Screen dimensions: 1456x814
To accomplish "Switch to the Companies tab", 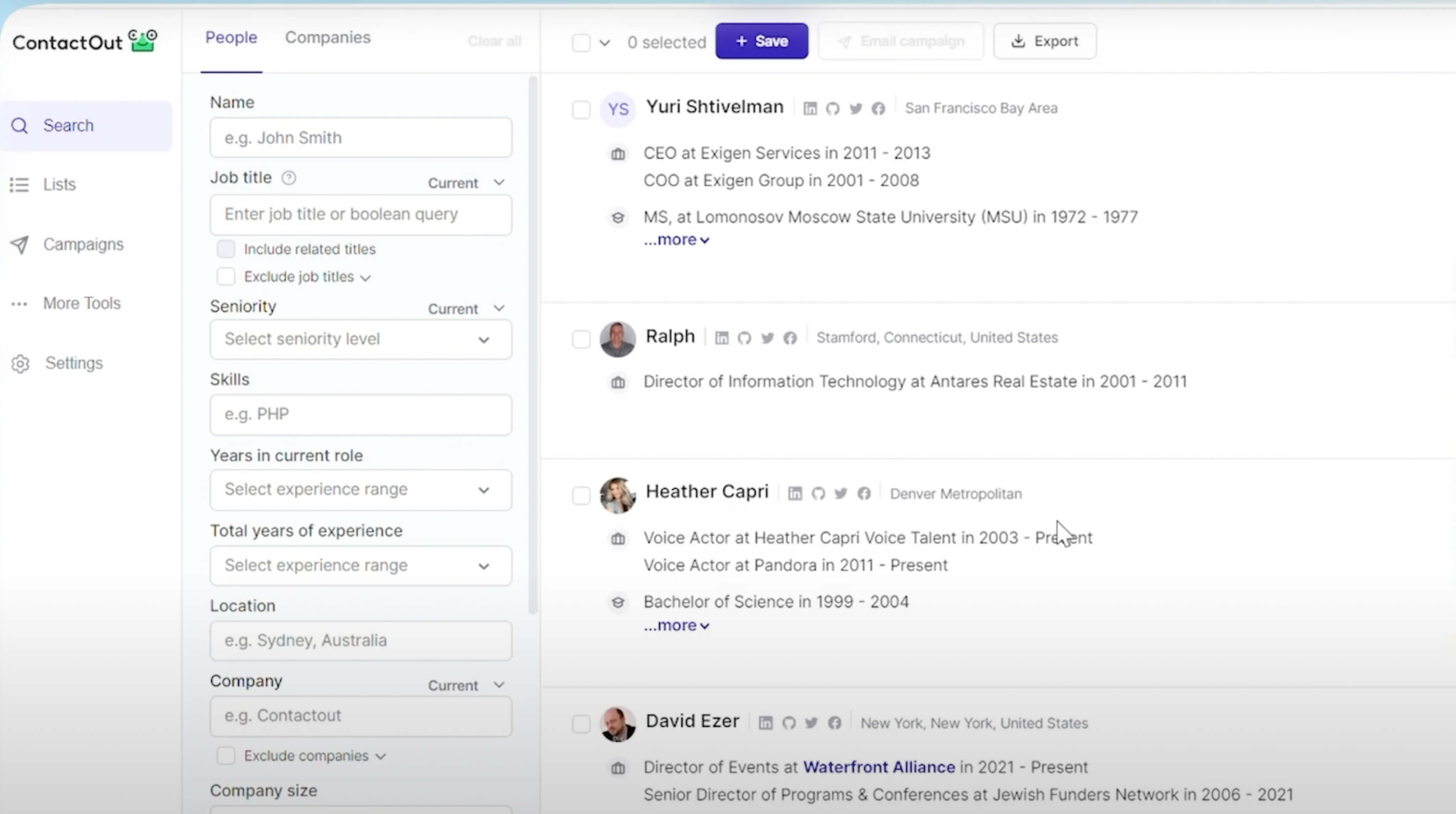I will 327,38.
